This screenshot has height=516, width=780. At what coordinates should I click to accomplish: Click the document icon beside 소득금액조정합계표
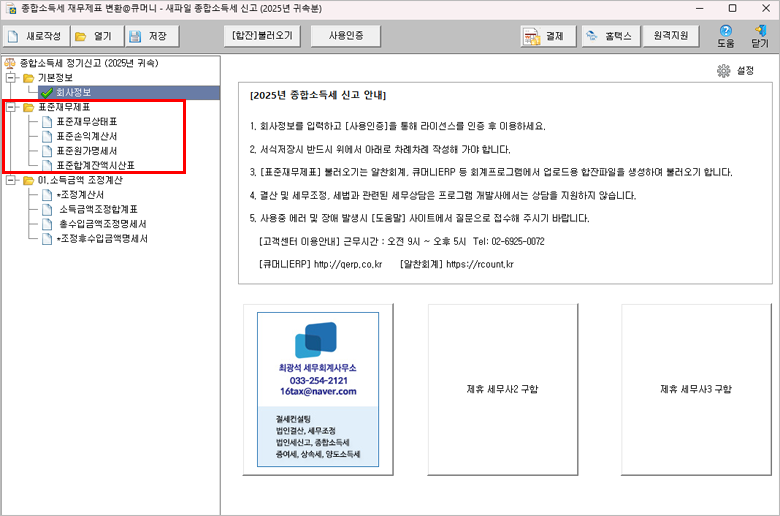47,209
